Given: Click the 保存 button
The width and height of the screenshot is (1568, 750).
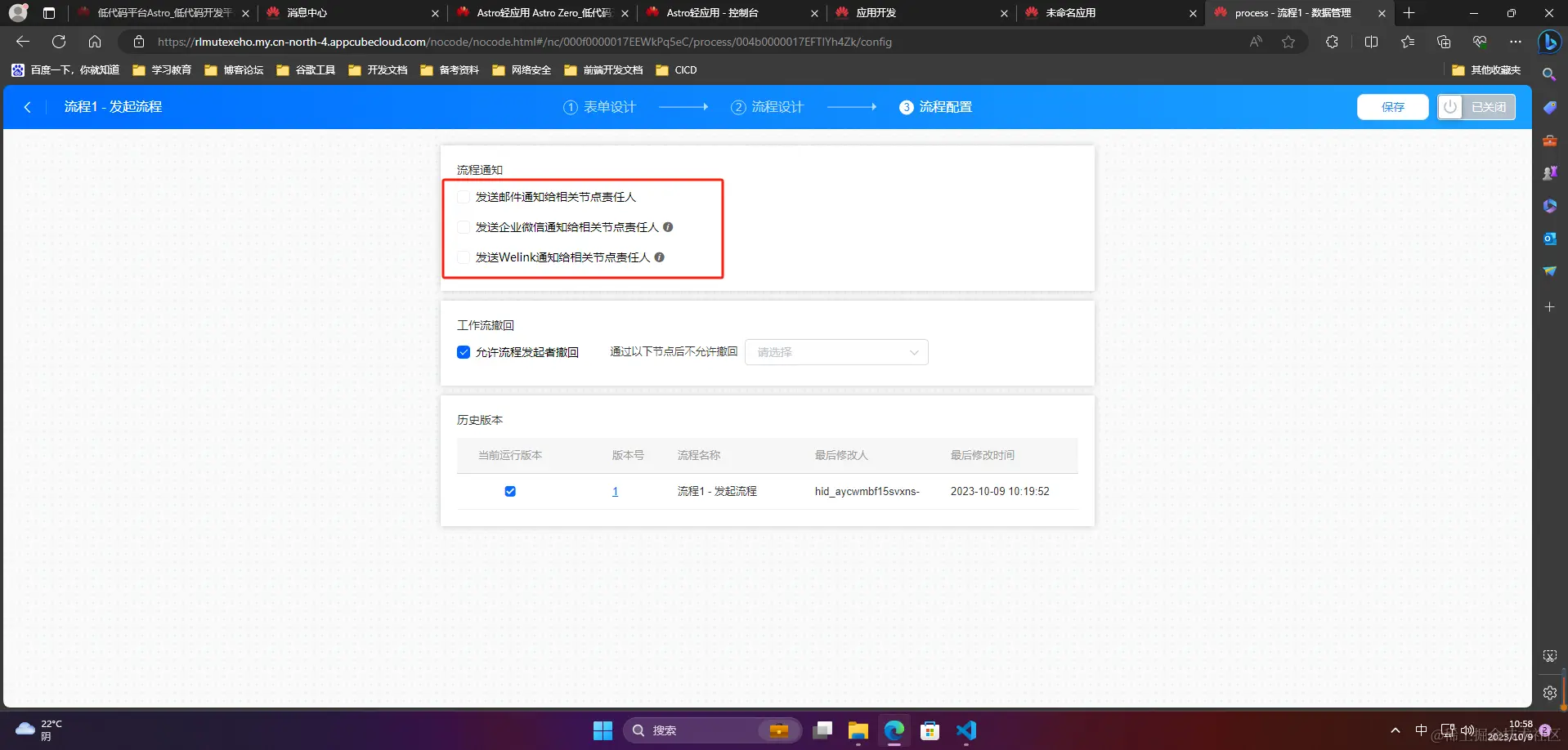Looking at the screenshot, I should click(x=1392, y=107).
